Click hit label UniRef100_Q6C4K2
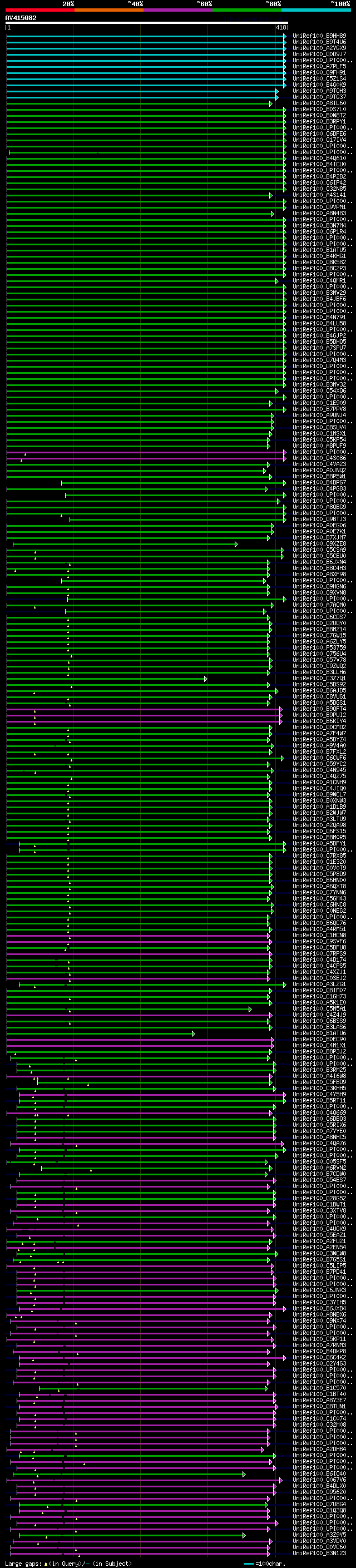Viewport: 356px width, 1568px height. pyautogui.click(x=319, y=1357)
